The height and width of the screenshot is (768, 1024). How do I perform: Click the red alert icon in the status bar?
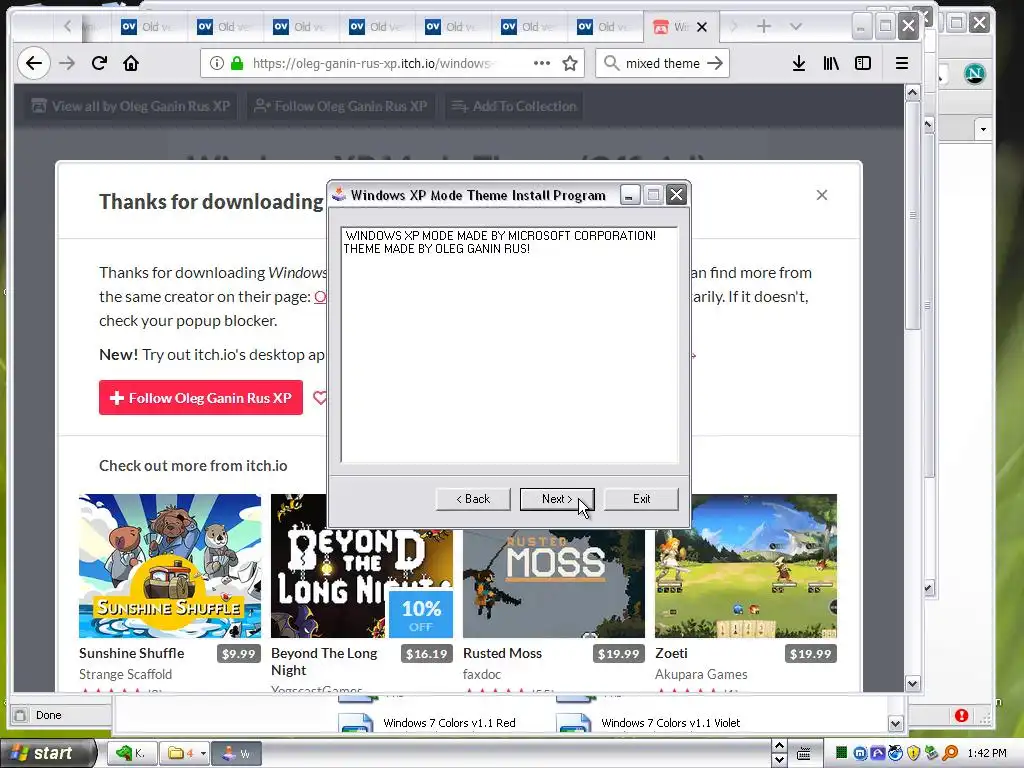click(x=961, y=715)
